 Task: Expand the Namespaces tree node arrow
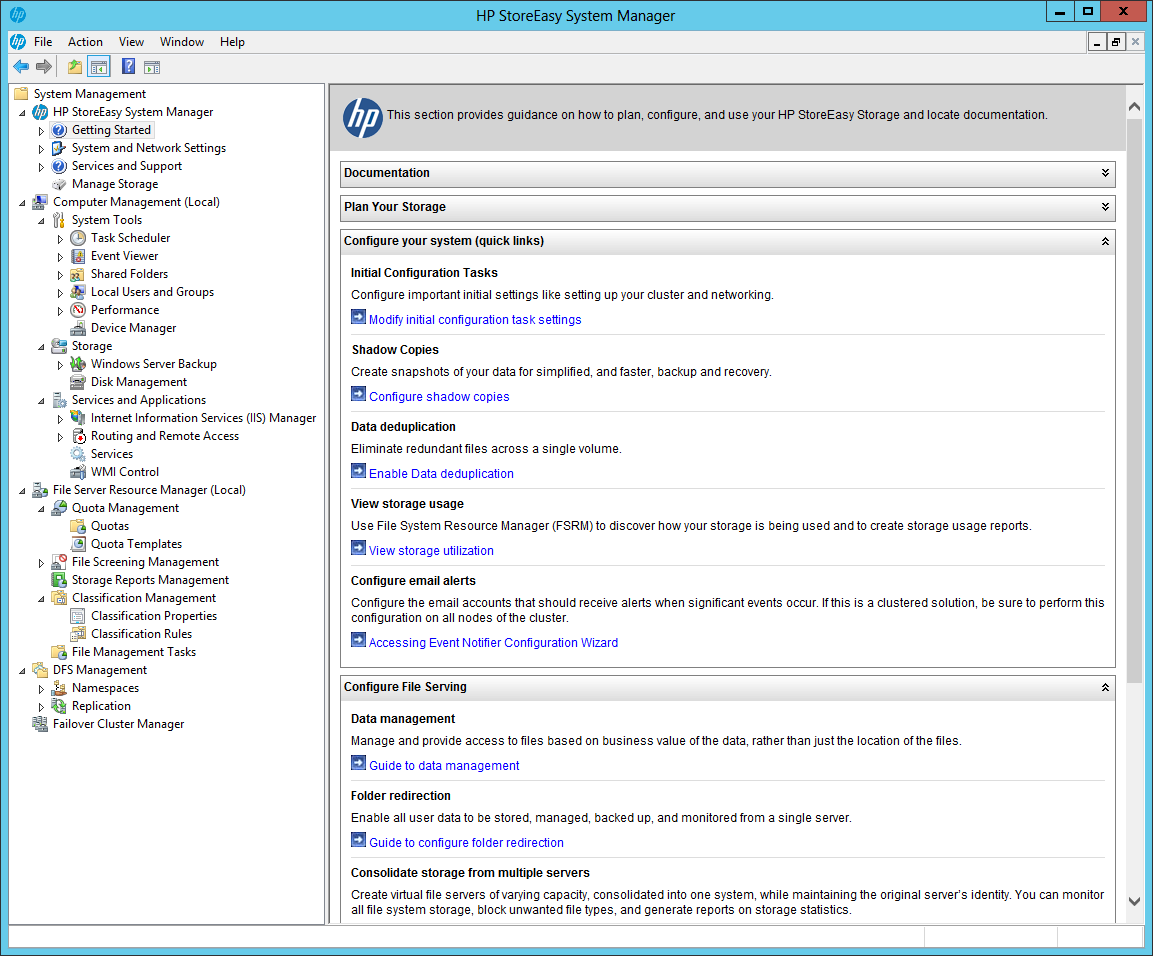click(x=41, y=689)
